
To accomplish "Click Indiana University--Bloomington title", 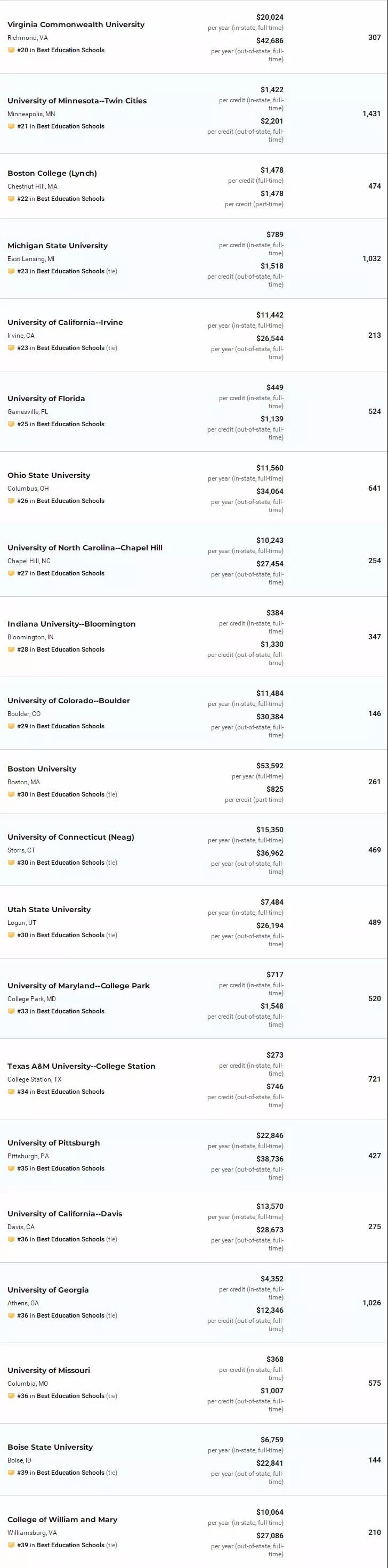I will (71, 624).
